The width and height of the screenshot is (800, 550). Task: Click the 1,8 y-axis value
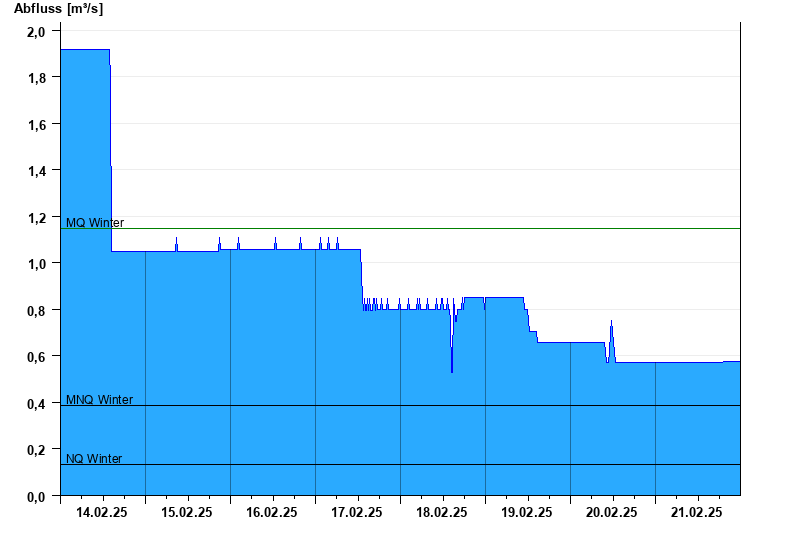36,78
